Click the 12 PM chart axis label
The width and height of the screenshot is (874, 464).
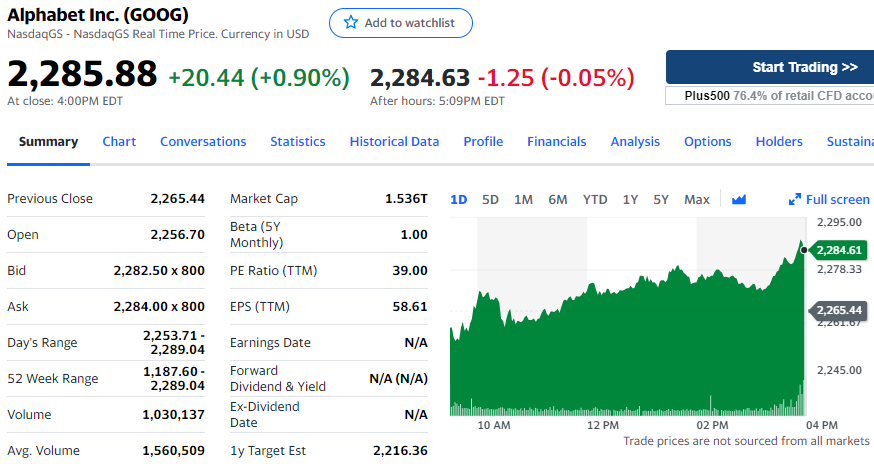[603, 425]
